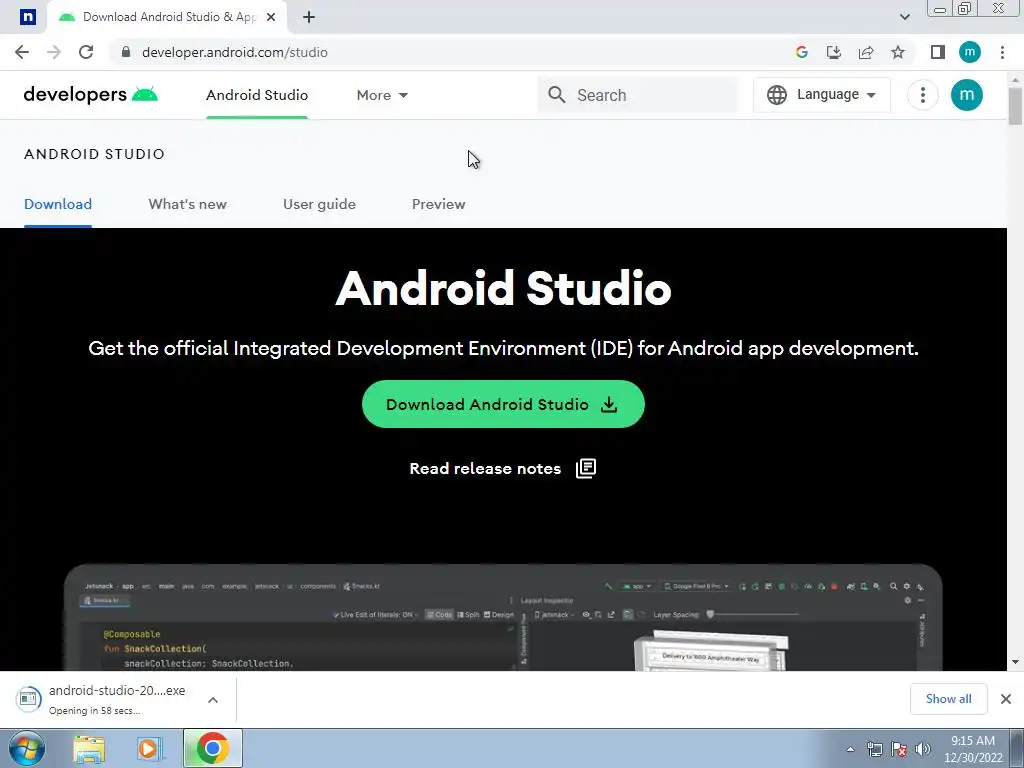
Task: Click the site lock icon
Action: [126, 52]
